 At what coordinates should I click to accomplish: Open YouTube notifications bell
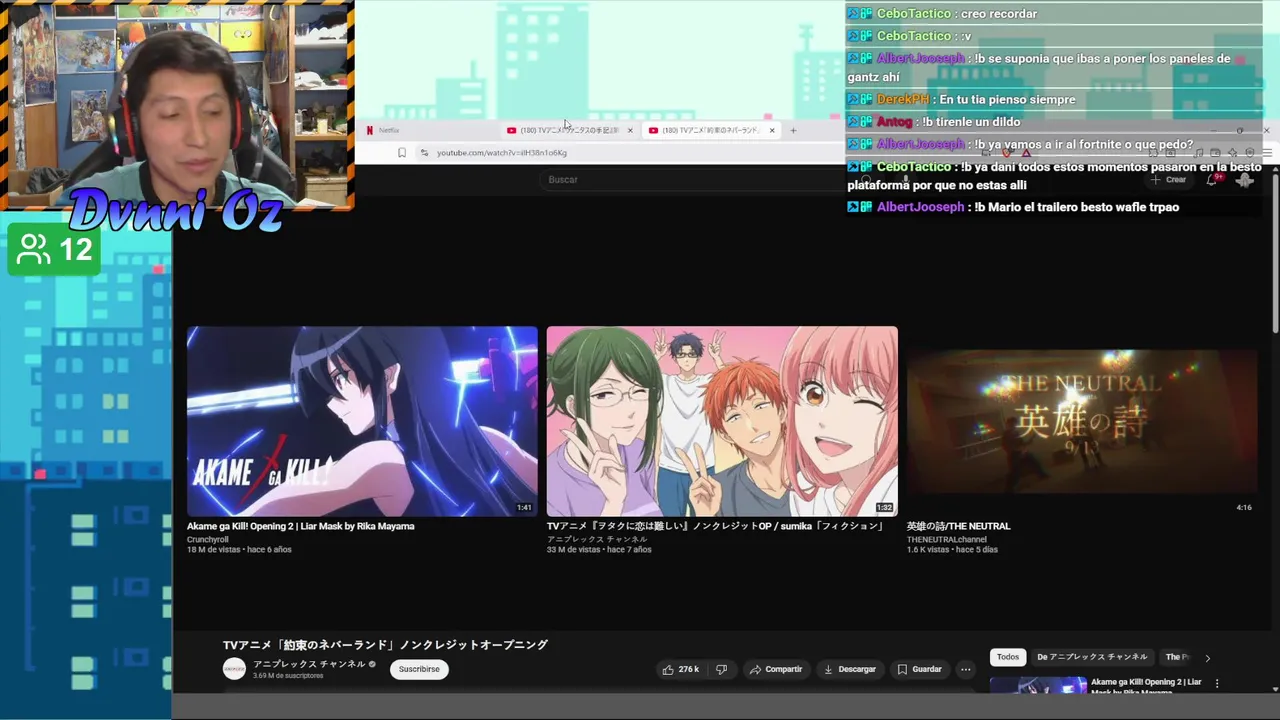coord(1212,180)
